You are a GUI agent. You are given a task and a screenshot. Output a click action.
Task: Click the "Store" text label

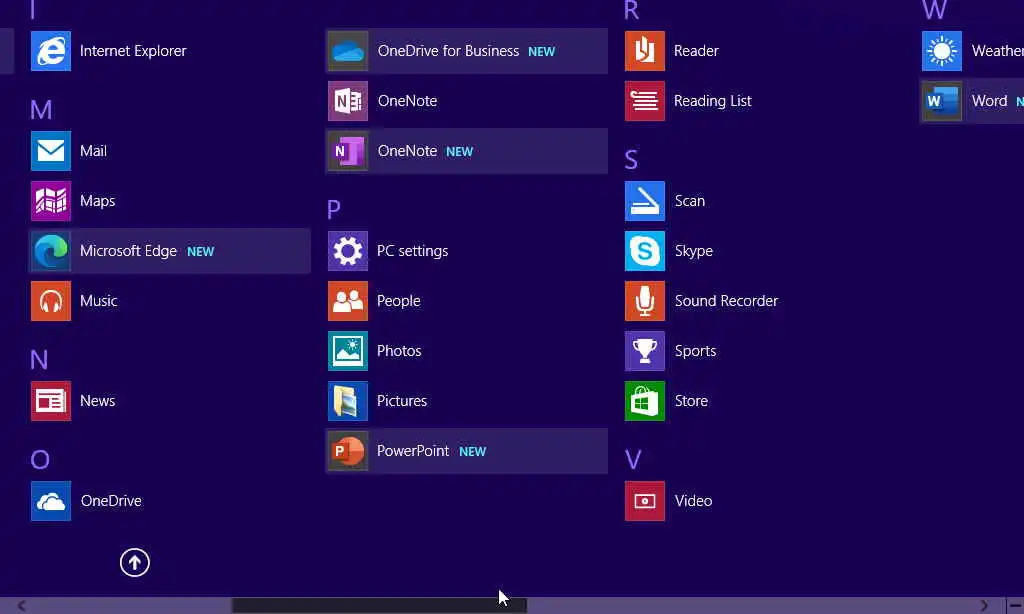pos(691,401)
